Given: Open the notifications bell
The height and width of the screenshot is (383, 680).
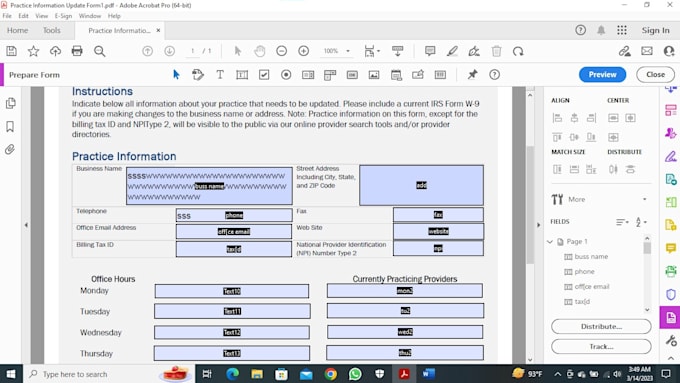Looking at the screenshot, I should [601, 30].
